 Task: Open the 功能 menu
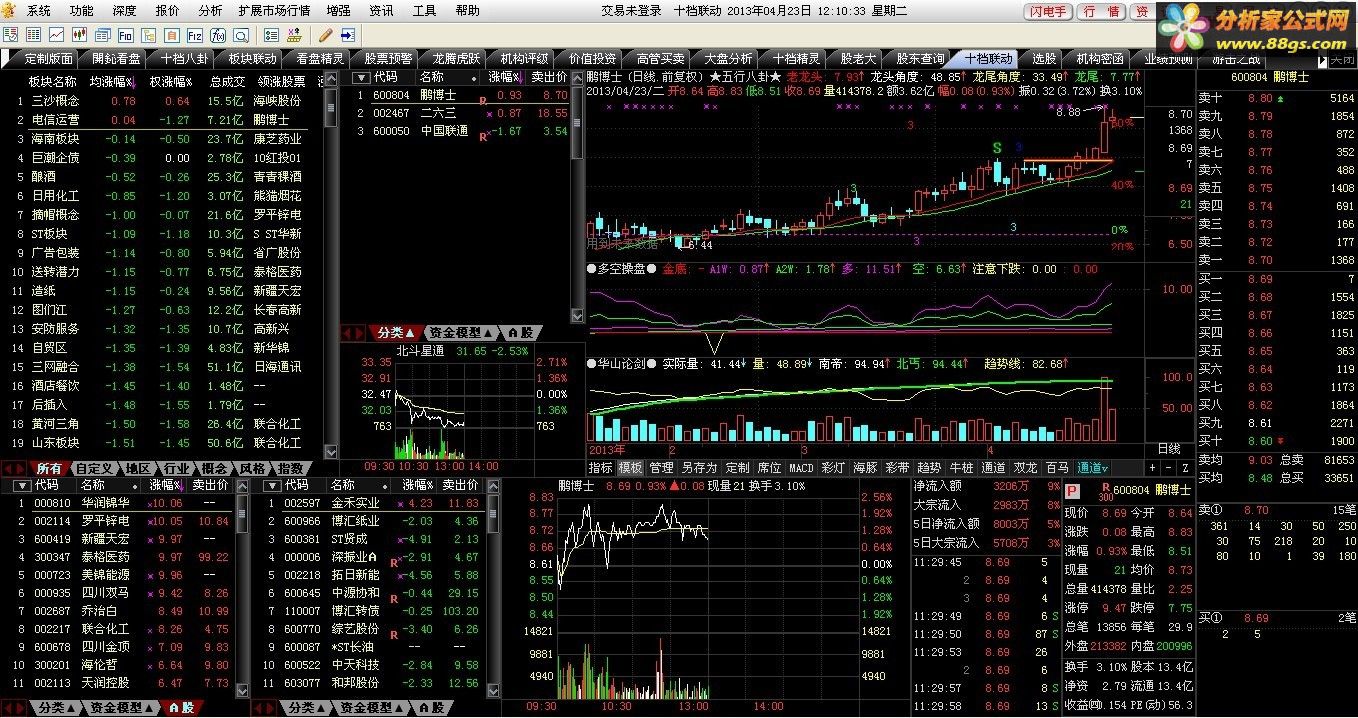(82, 11)
